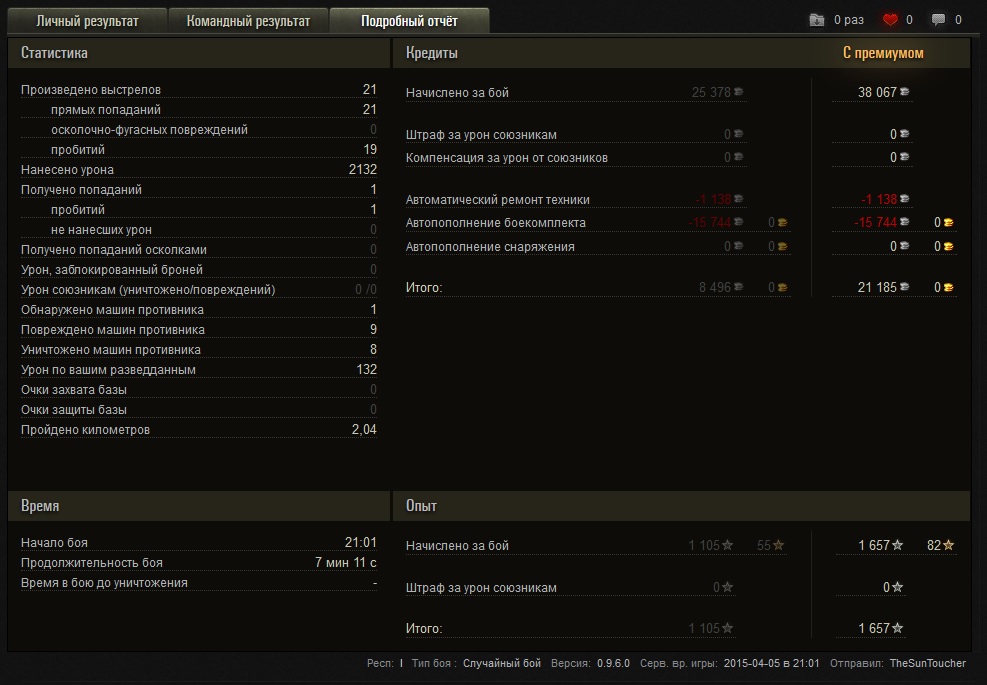Open the Личный результат tab
This screenshot has height=685, width=987.
pyautogui.click(x=87, y=21)
